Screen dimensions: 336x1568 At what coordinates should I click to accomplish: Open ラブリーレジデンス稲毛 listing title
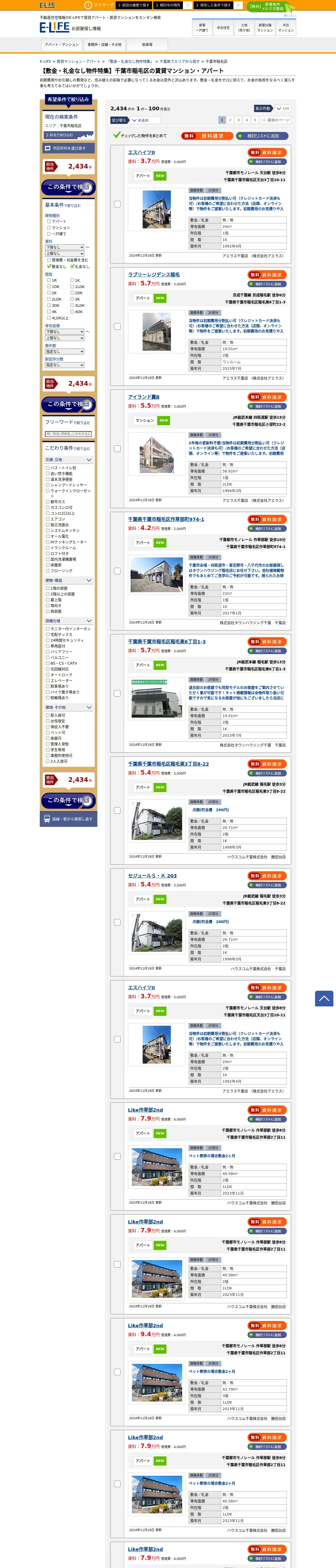point(154,274)
